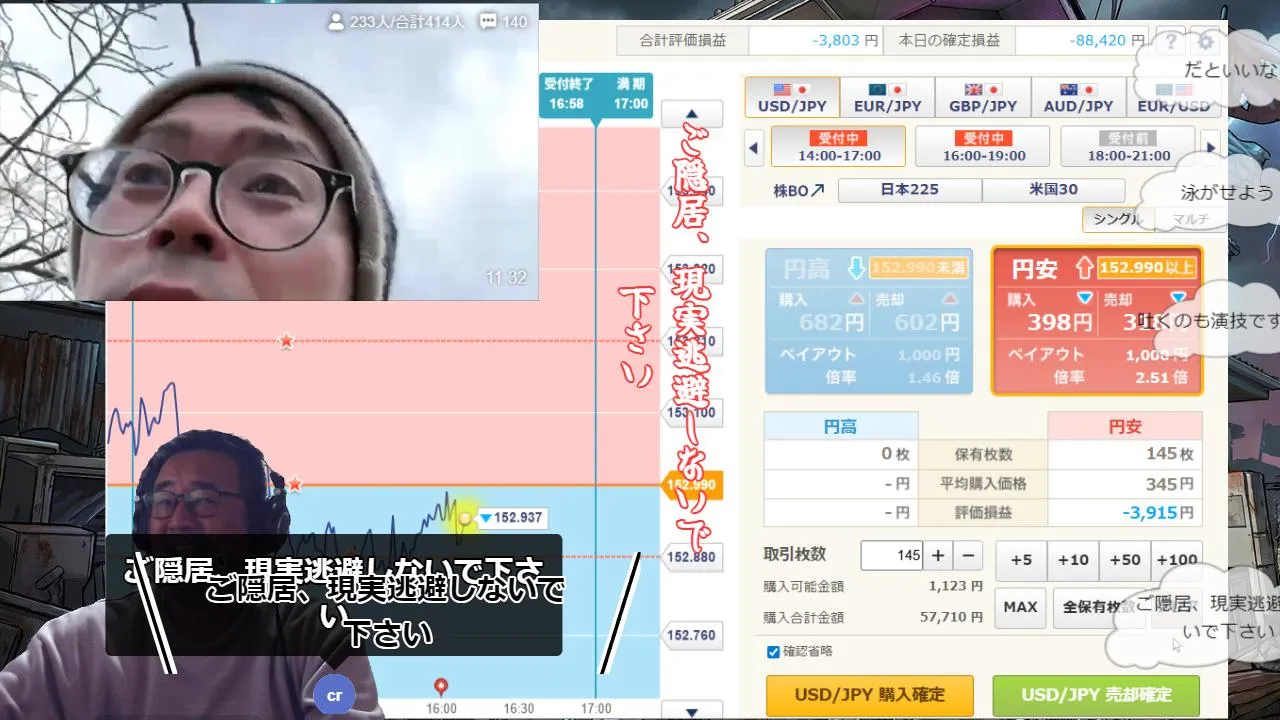Click the 購入合計金額 value 57,710 円
The height and width of the screenshot is (720, 1280).
[x=951, y=617]
